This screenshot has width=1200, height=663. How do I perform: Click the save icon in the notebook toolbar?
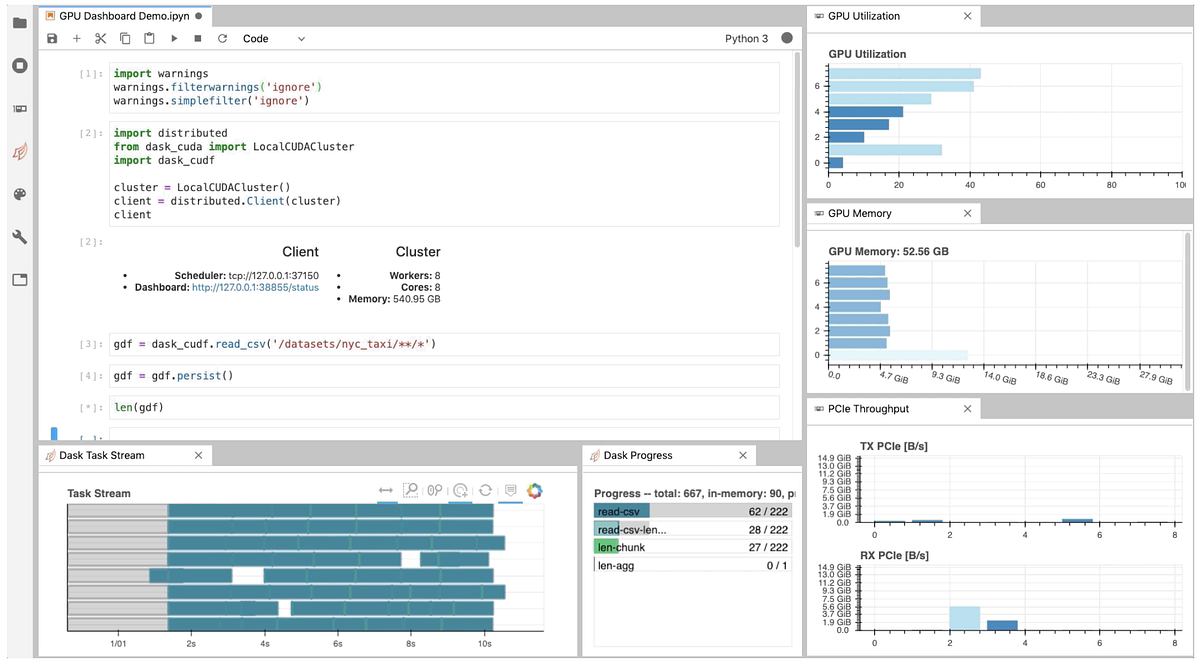point(51,38)
